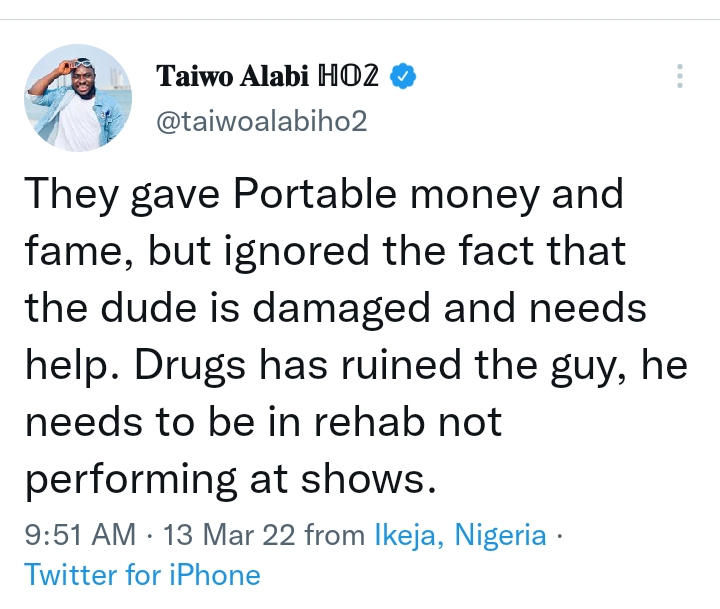Viewport: 720px width, 609px height.
Task: Open the three-dot more options menu
Action: coord(681,77)
